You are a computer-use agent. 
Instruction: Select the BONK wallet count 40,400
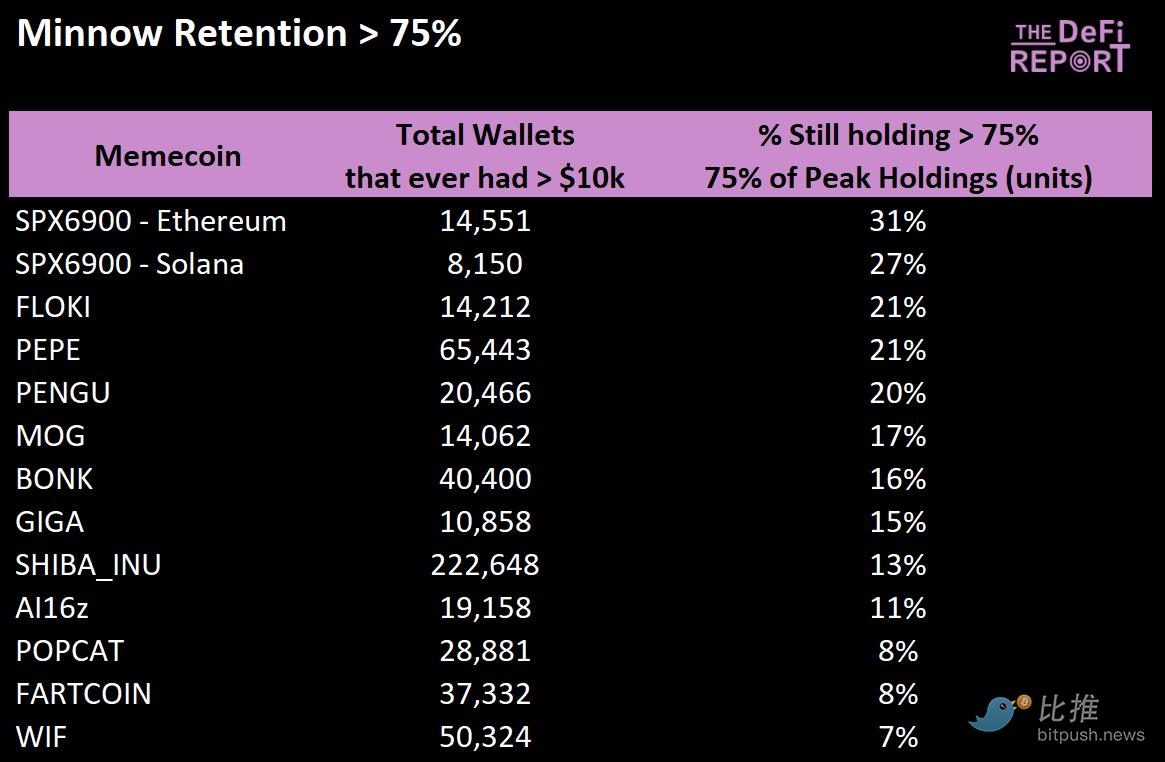click(x=485, y=479)
